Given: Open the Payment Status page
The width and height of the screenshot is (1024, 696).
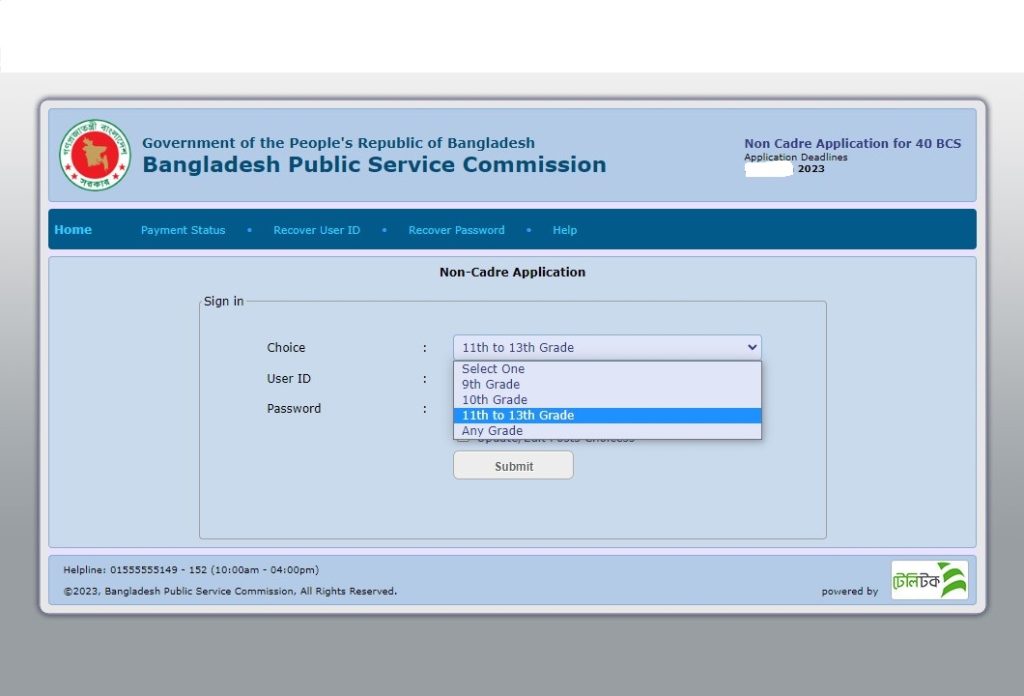Looking at the screenshot, I should pos(183,230).
